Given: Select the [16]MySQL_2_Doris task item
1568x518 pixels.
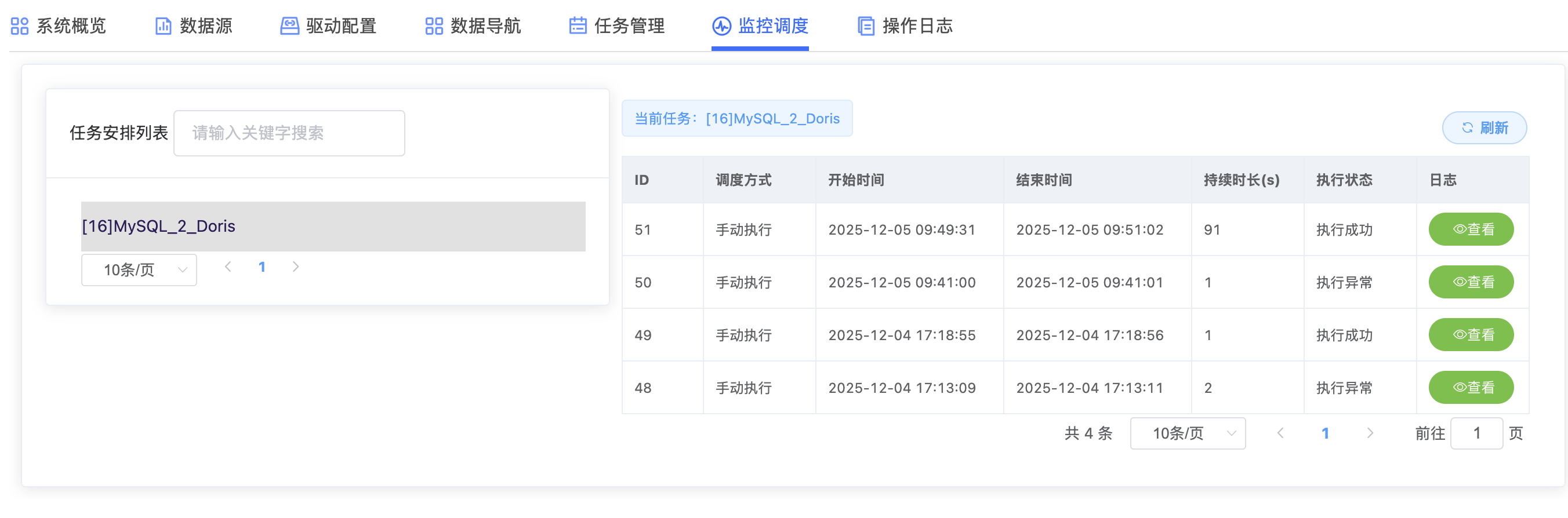Looking at the screenshot, I should tap(333, 226).
